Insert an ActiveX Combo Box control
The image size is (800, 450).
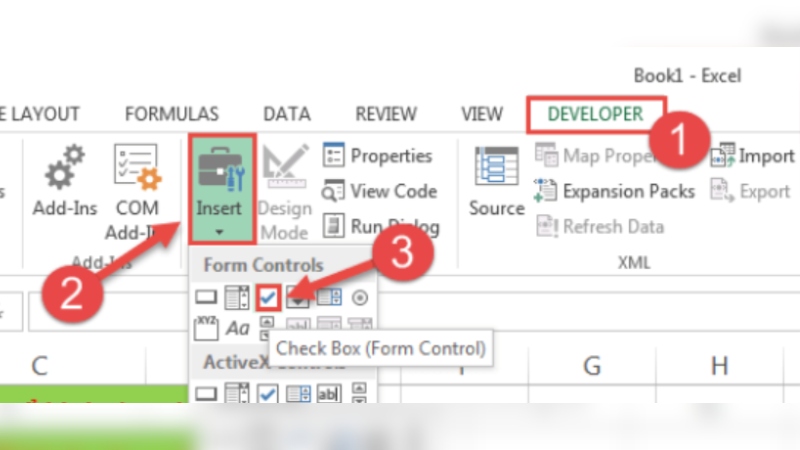237,393
